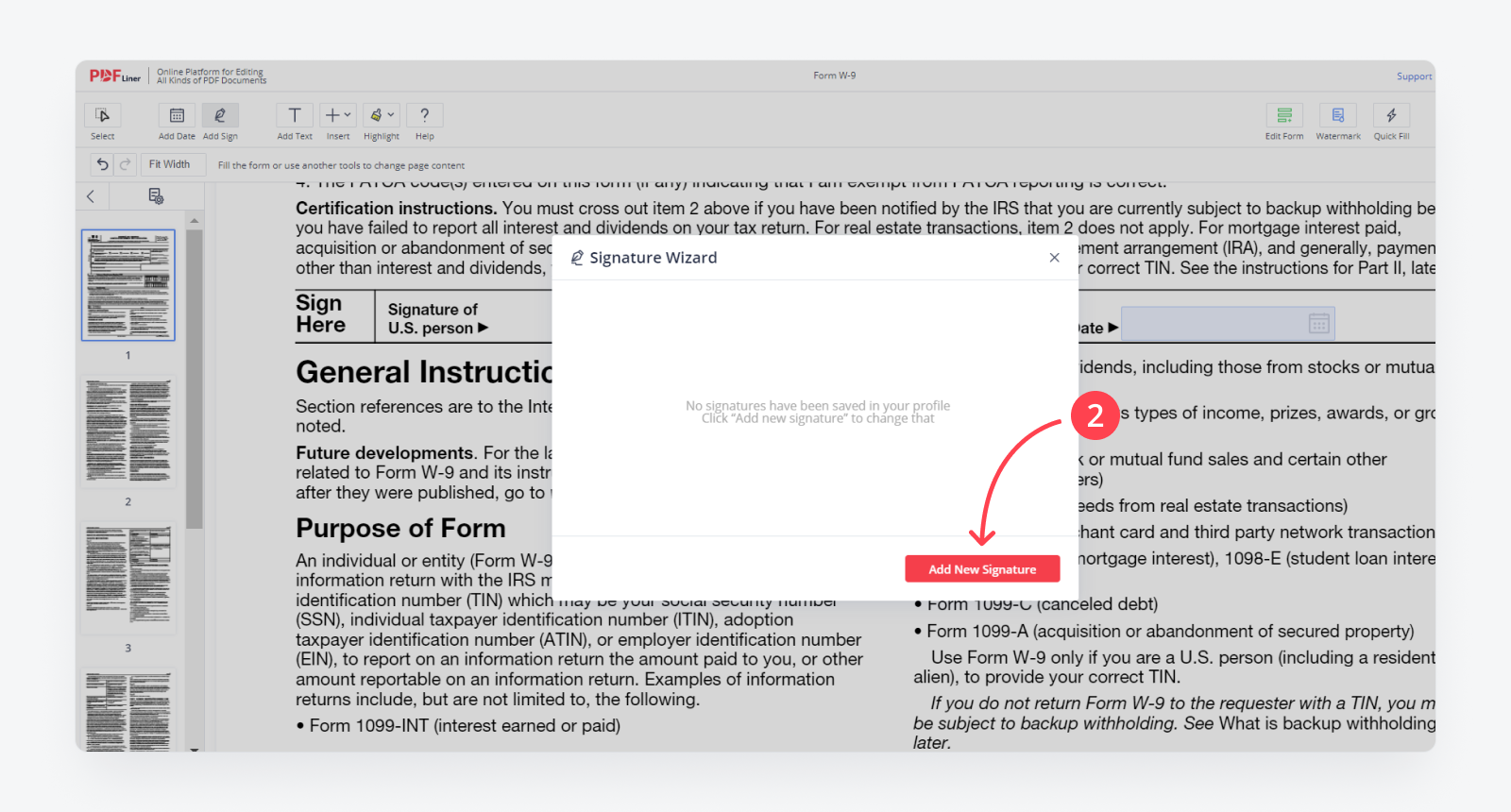Activate the Add Sign tool

pos(220,115)
